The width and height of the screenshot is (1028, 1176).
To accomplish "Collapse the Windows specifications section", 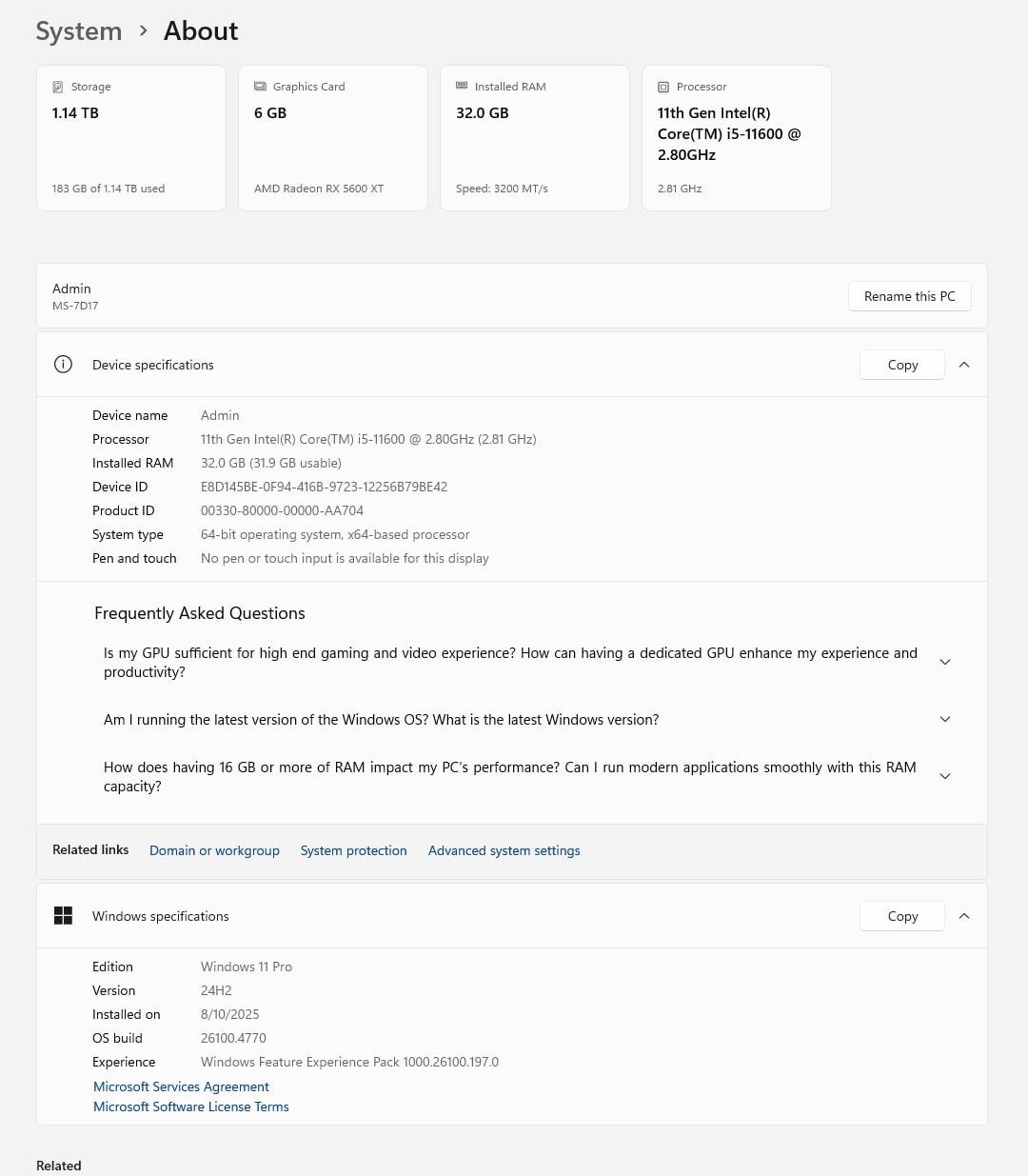I will click(x=964, y=916).
